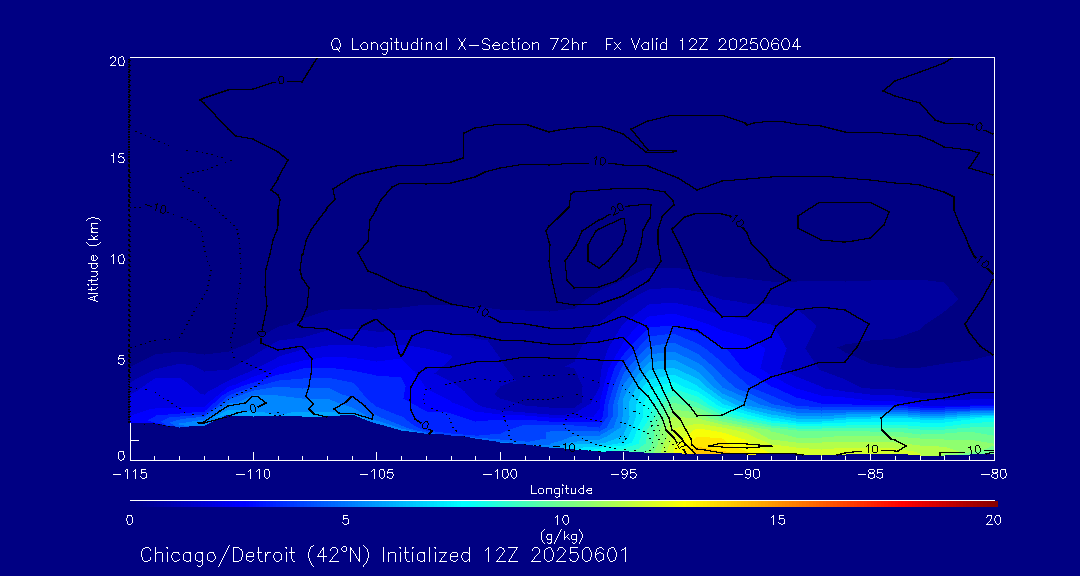
Task: Click the altitude axis tick label 5
Action: [121, 360]
